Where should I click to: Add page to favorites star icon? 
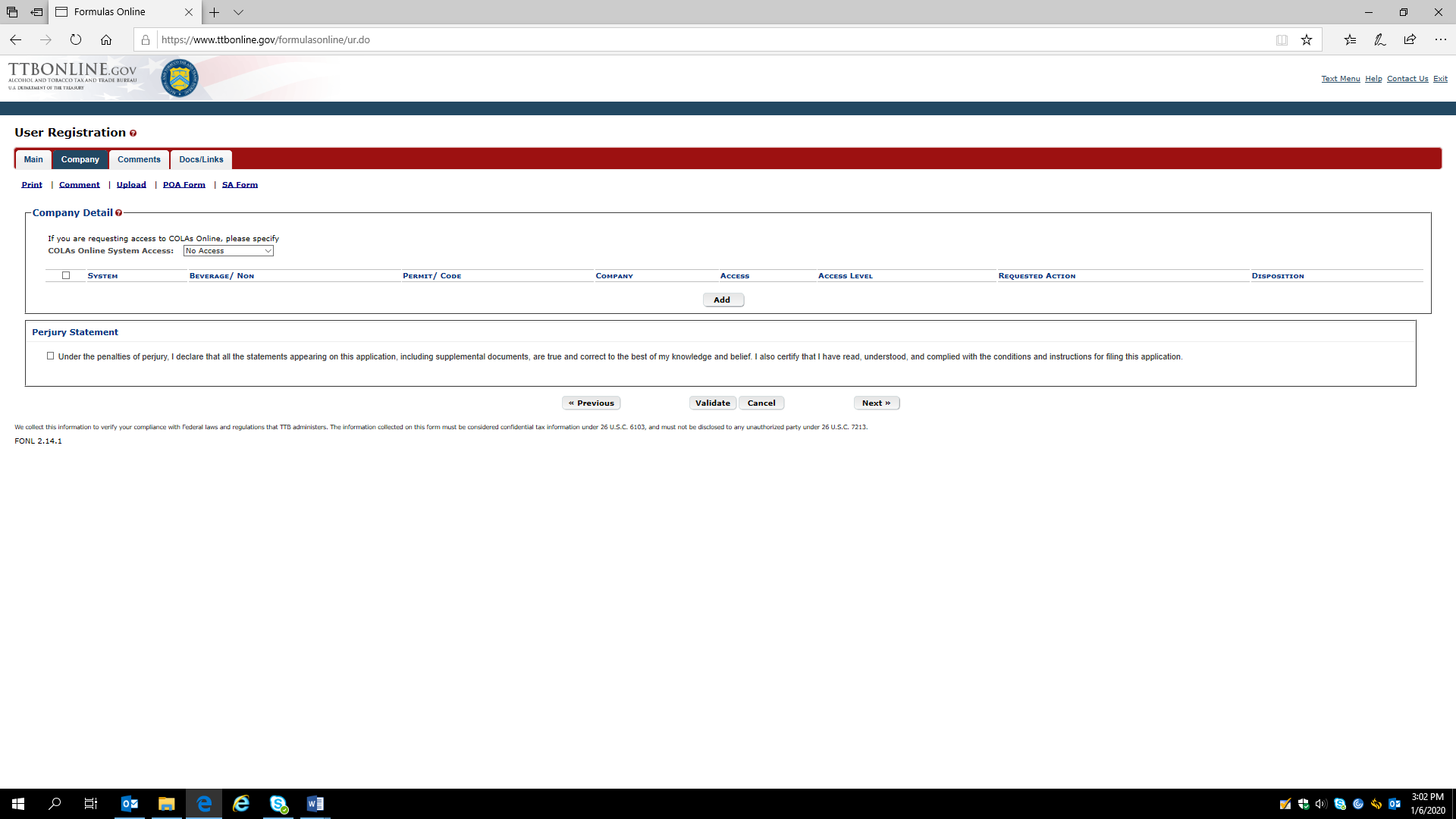pyautogui.click(x=1307, y=39)
